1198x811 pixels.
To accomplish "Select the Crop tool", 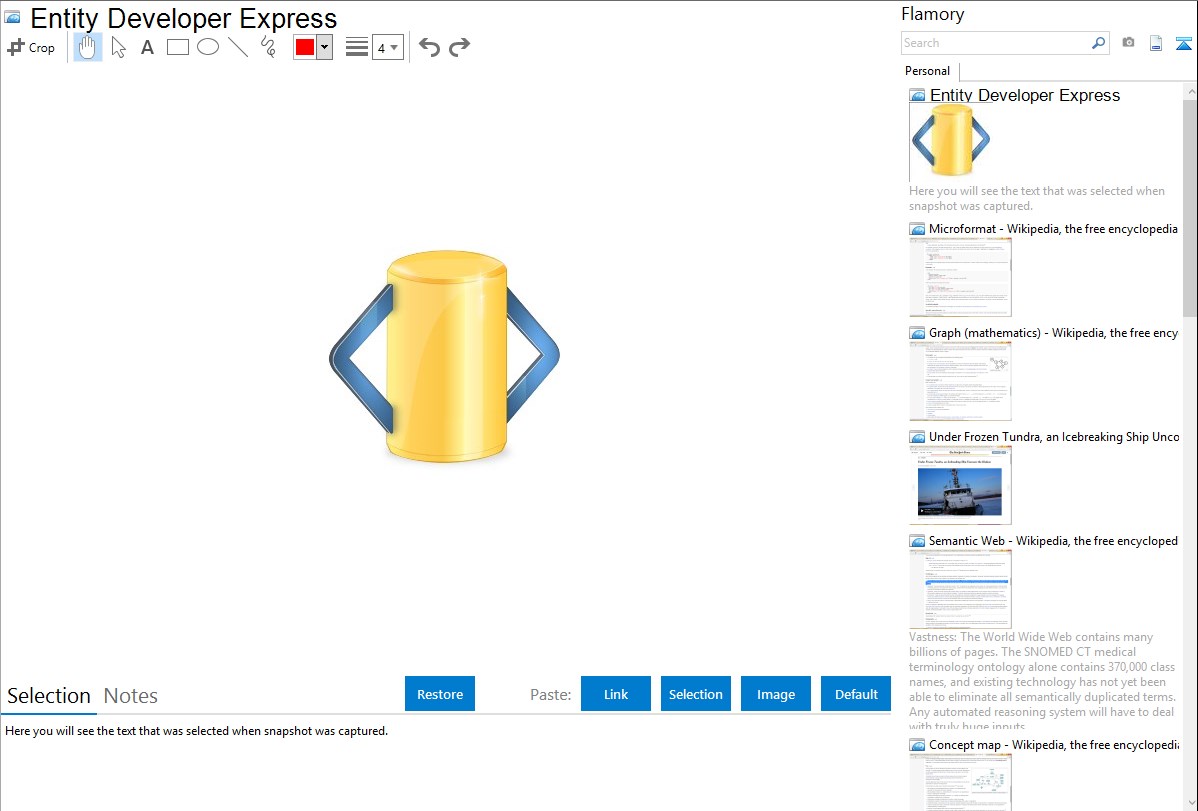I will (x=31, y=47).
